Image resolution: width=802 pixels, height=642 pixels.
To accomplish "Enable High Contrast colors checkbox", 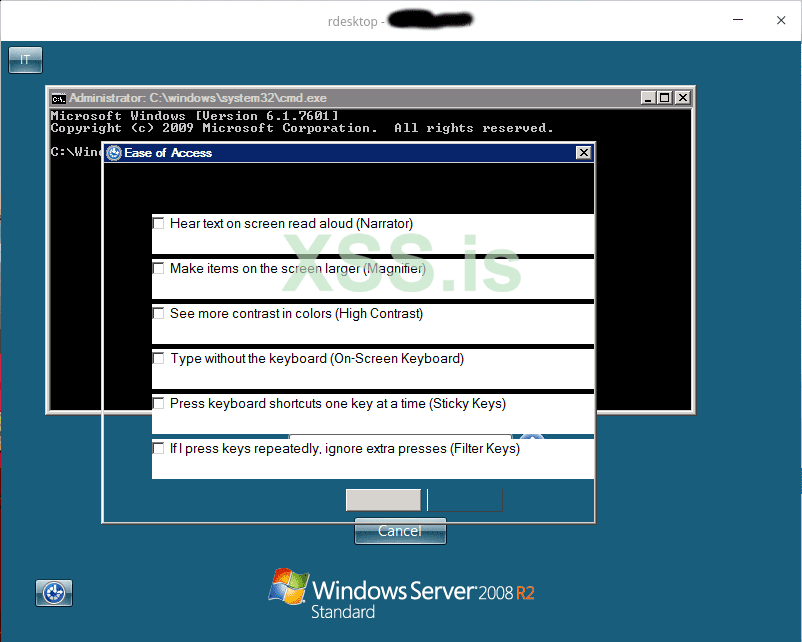I will pos(159,314).
